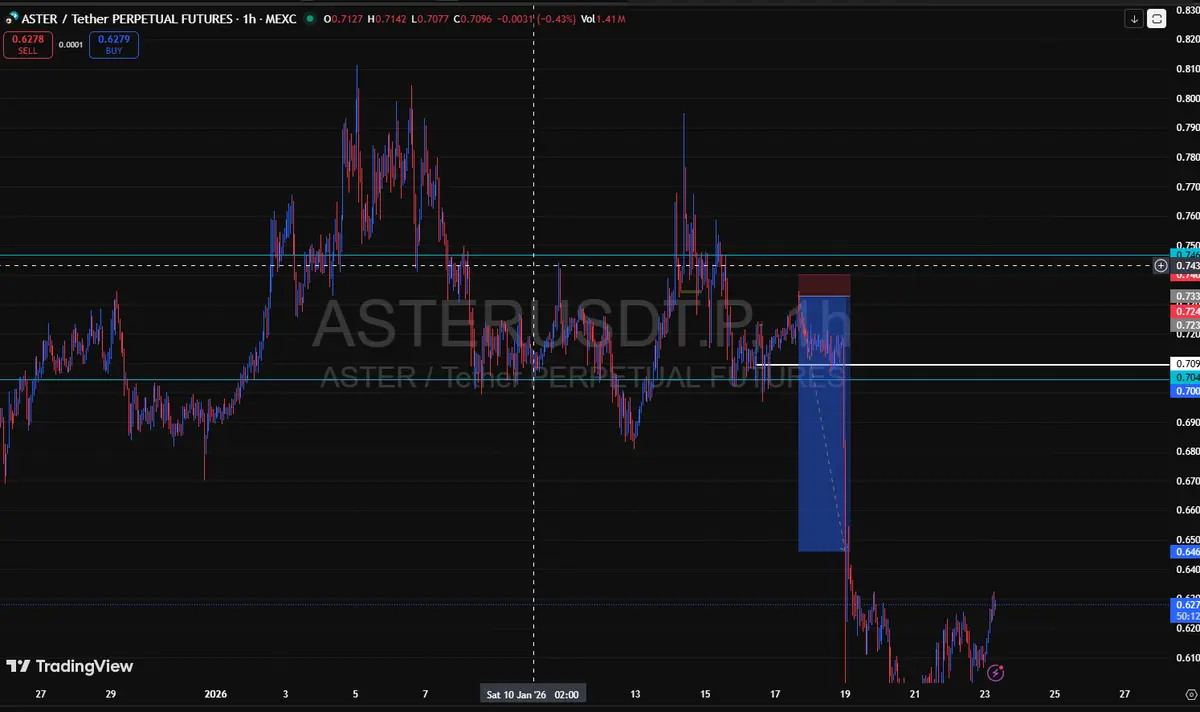Click the date 19 on the time axis
Viewport: 1200px width, 712px height.
tap(845, 693)
